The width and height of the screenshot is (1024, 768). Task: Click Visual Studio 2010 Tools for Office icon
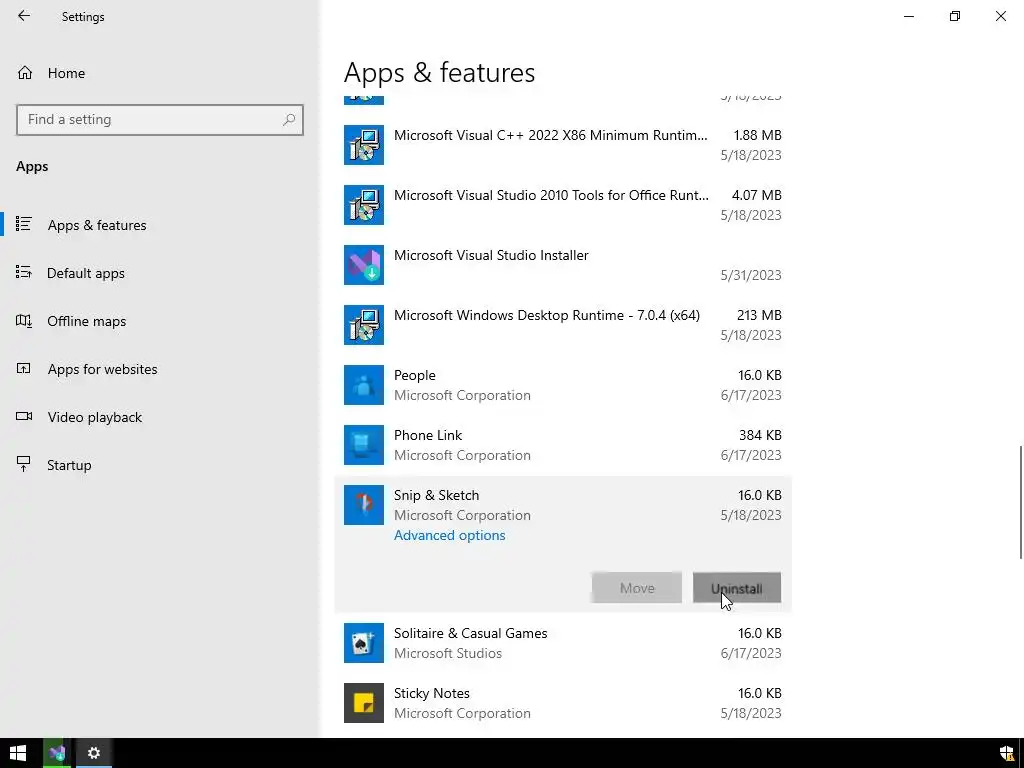tap(364, 205)
